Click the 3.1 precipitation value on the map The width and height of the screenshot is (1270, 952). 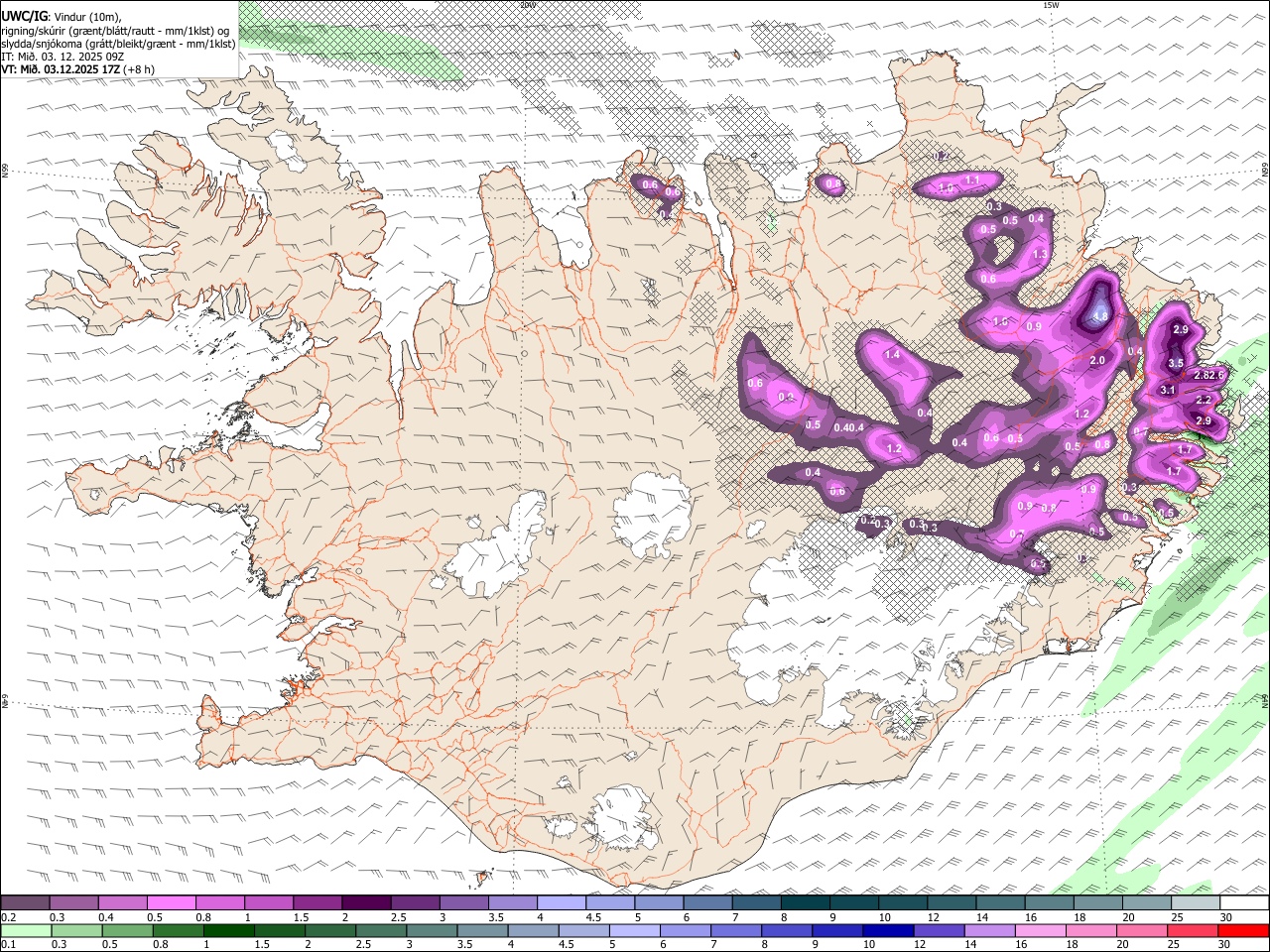tap(1168, 391)
